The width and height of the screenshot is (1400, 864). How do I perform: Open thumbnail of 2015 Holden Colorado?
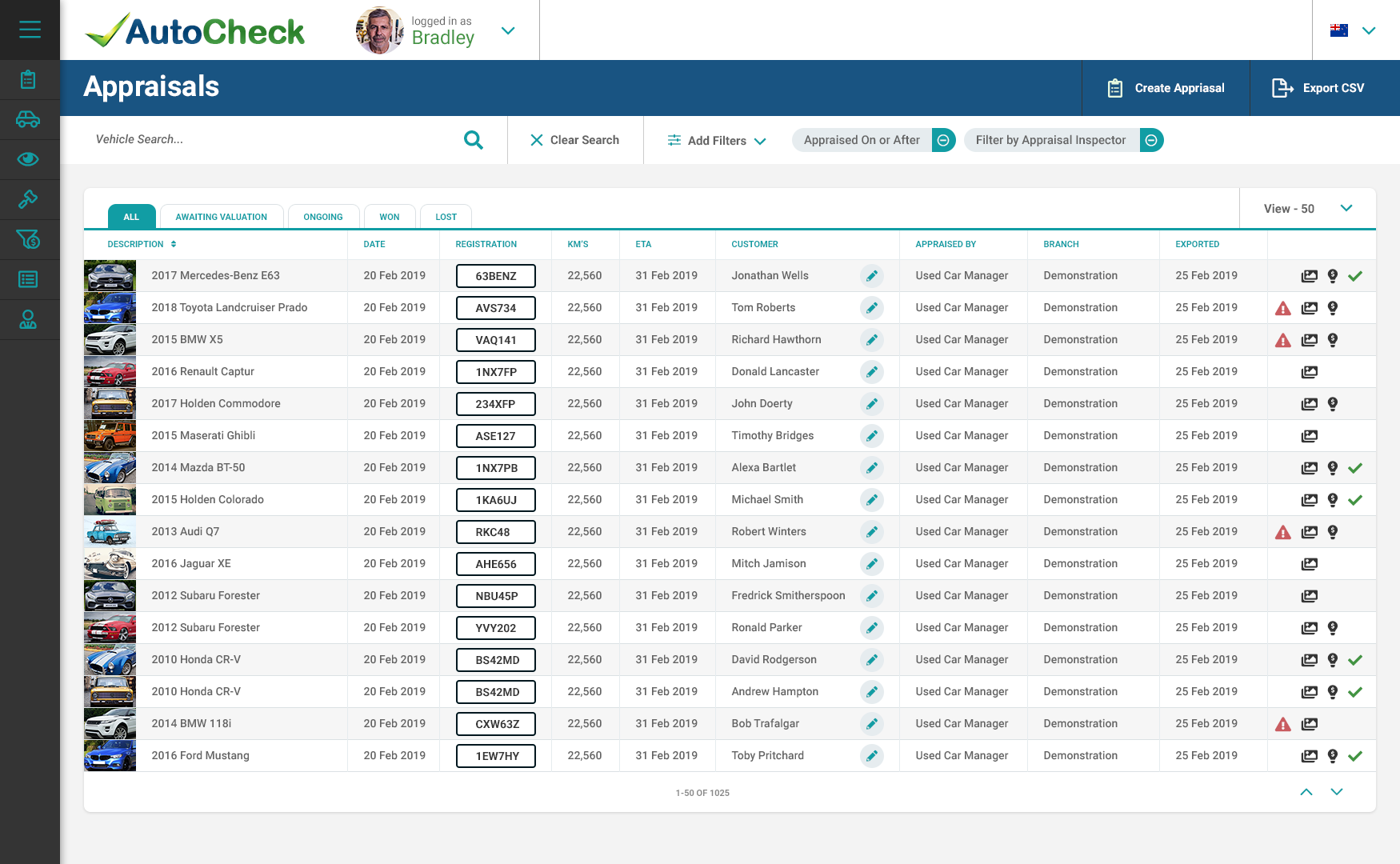pos(110,500)
